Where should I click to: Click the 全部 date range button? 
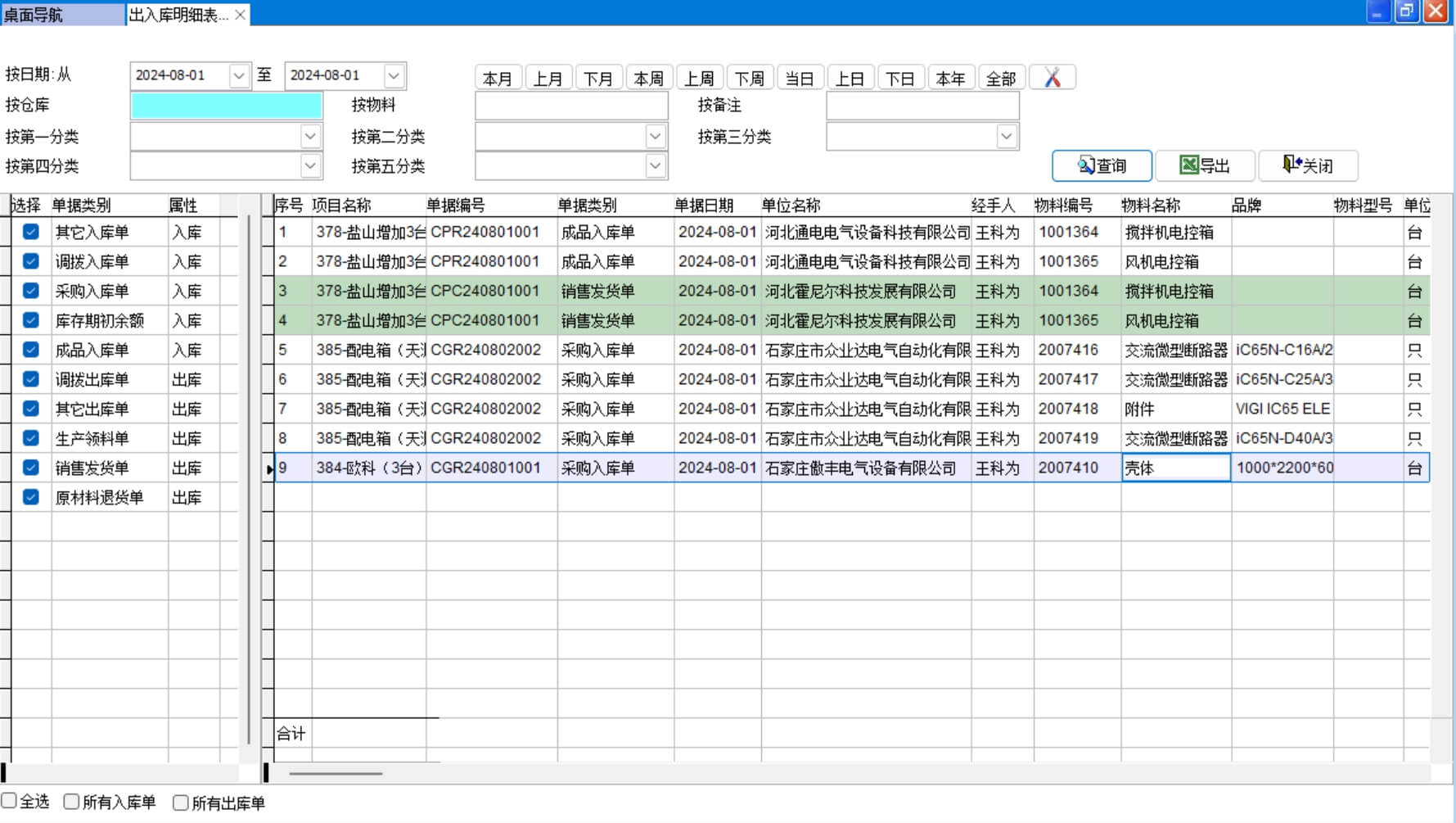(x=1000, y=78)
